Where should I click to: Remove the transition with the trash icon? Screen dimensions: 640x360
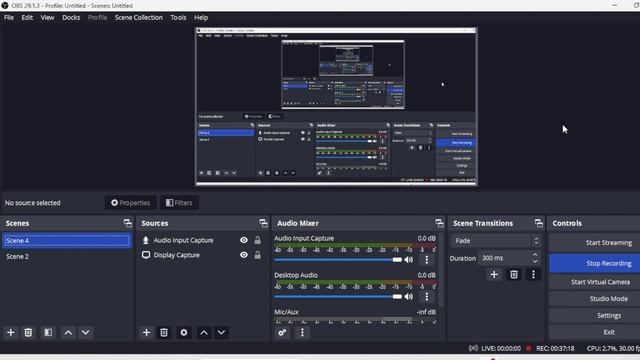tap(513, 274)
